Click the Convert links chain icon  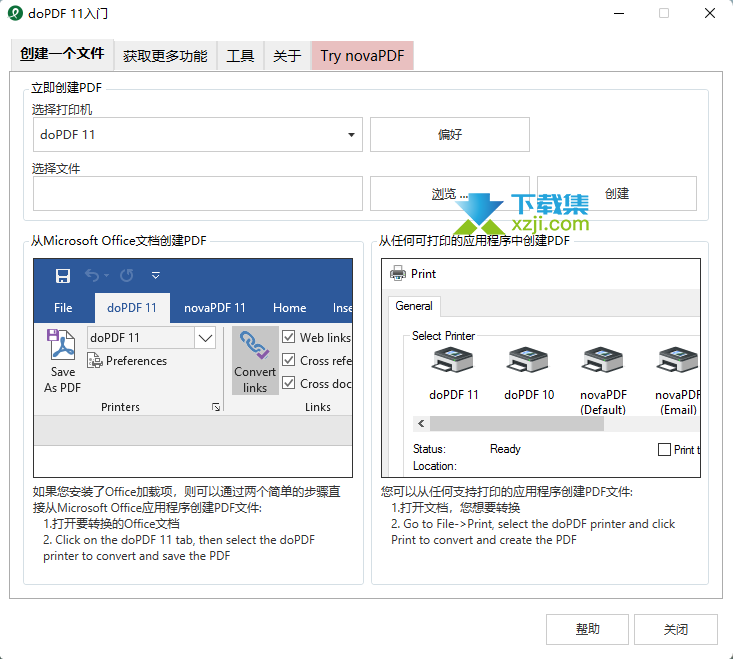[254, 345]
